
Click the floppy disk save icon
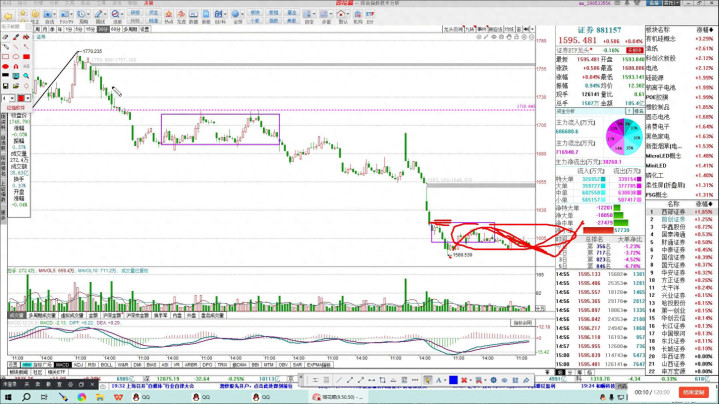click(x=6, y=86)
